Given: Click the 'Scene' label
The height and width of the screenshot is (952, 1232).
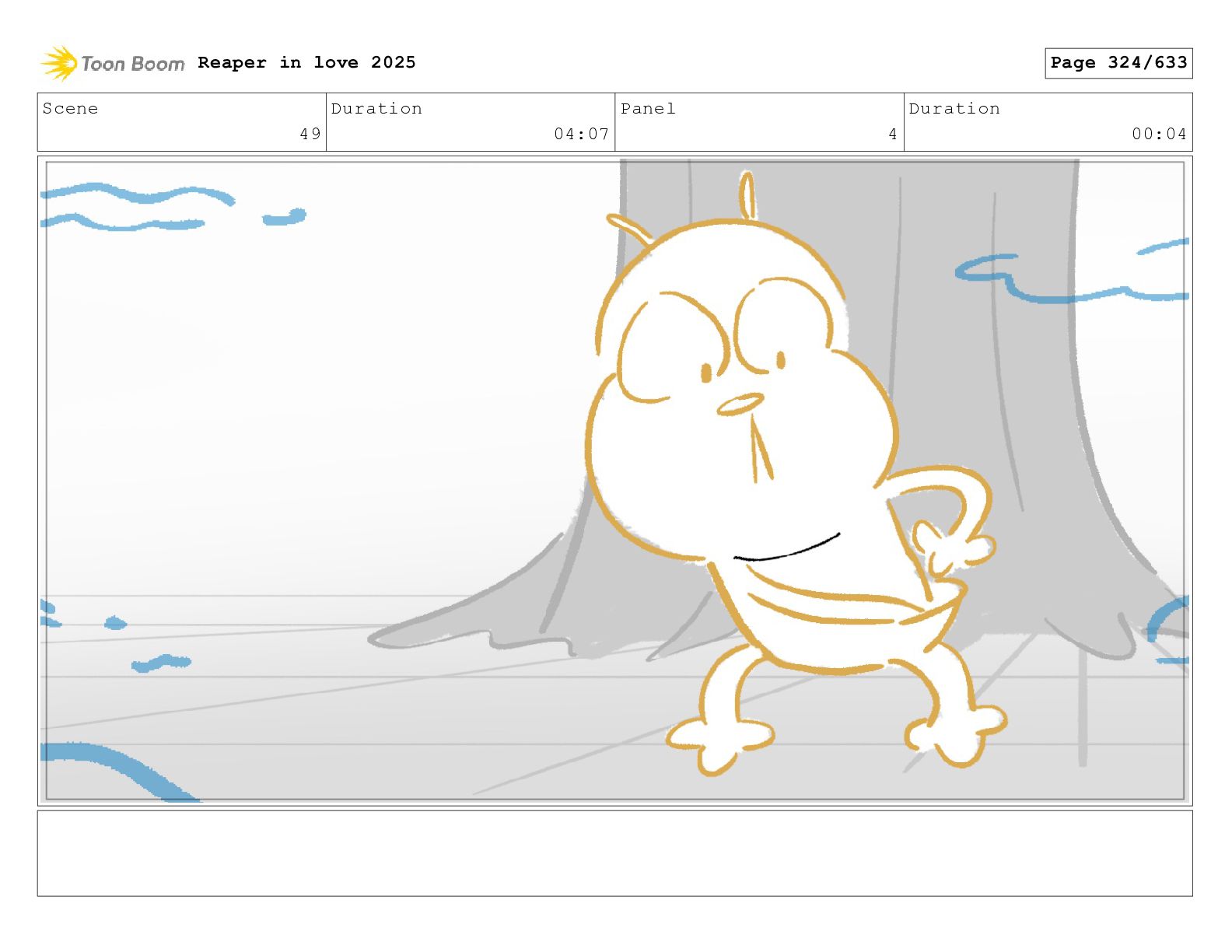Looking at the screenshot, I should point(70,108).
